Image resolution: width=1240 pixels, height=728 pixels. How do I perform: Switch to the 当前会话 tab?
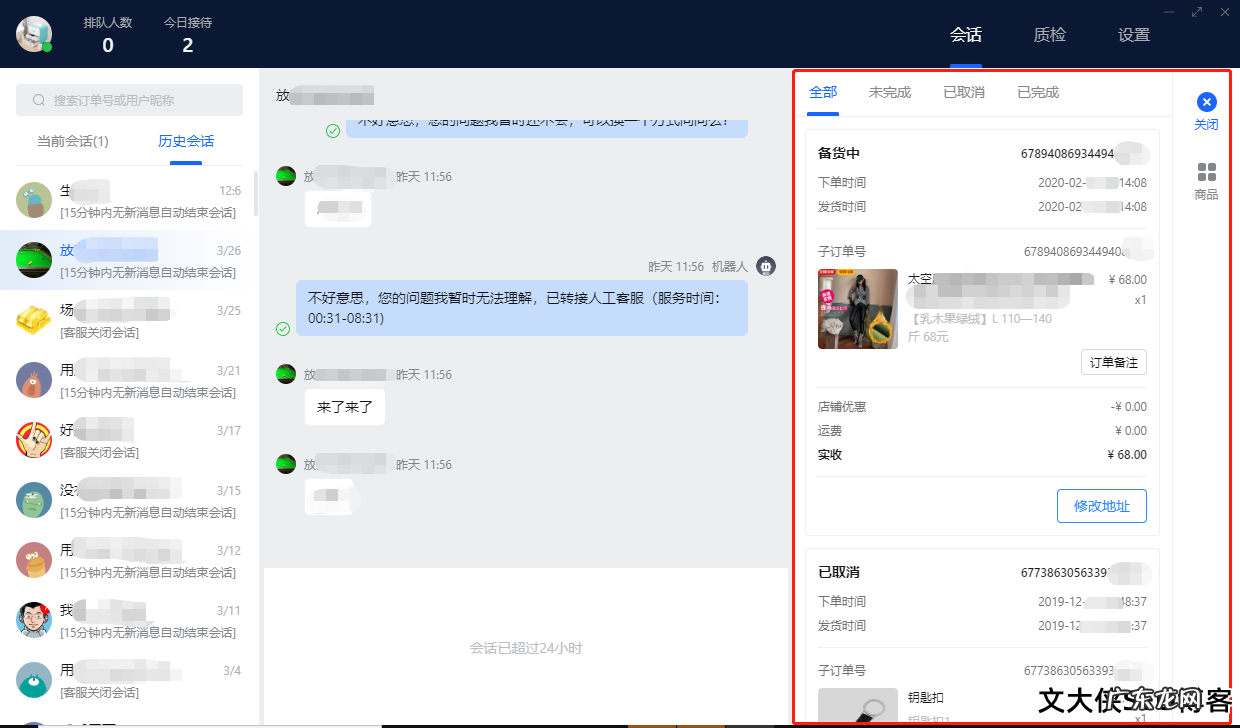click(73, 141)
